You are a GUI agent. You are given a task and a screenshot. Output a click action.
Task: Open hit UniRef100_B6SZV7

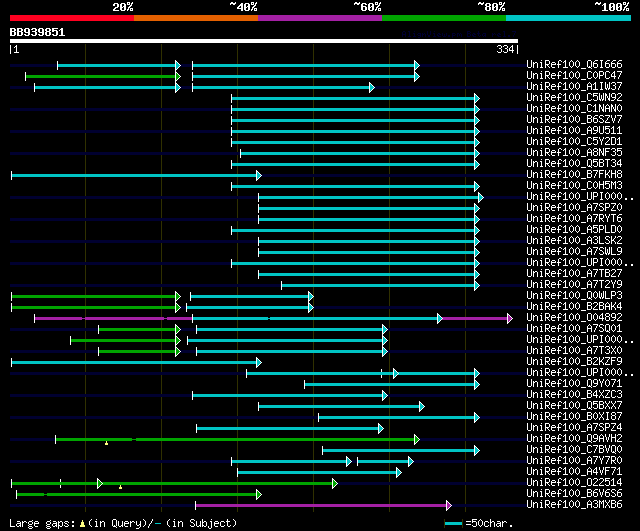point(574,120)
